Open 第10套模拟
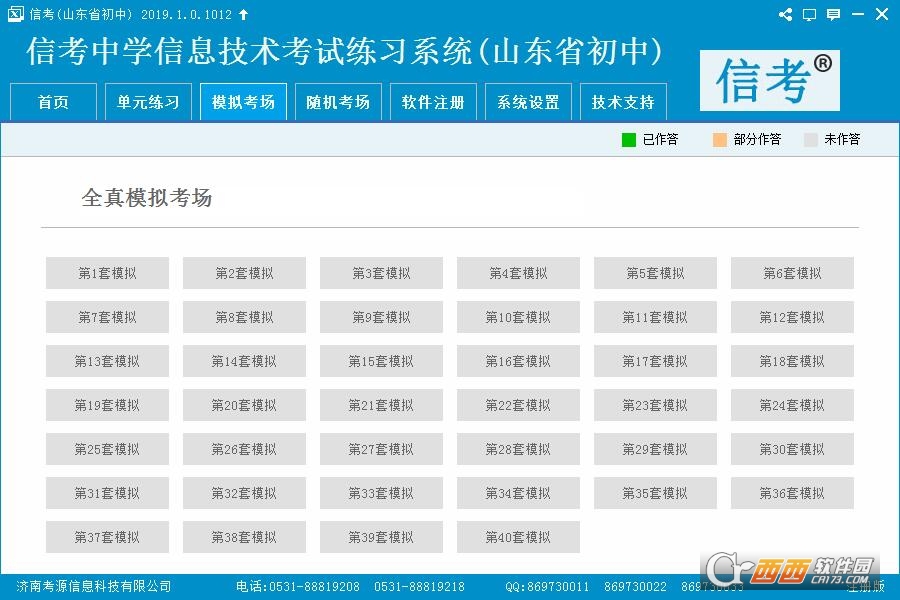The width and height of the screenshot is (900, 600). (518, 317)
